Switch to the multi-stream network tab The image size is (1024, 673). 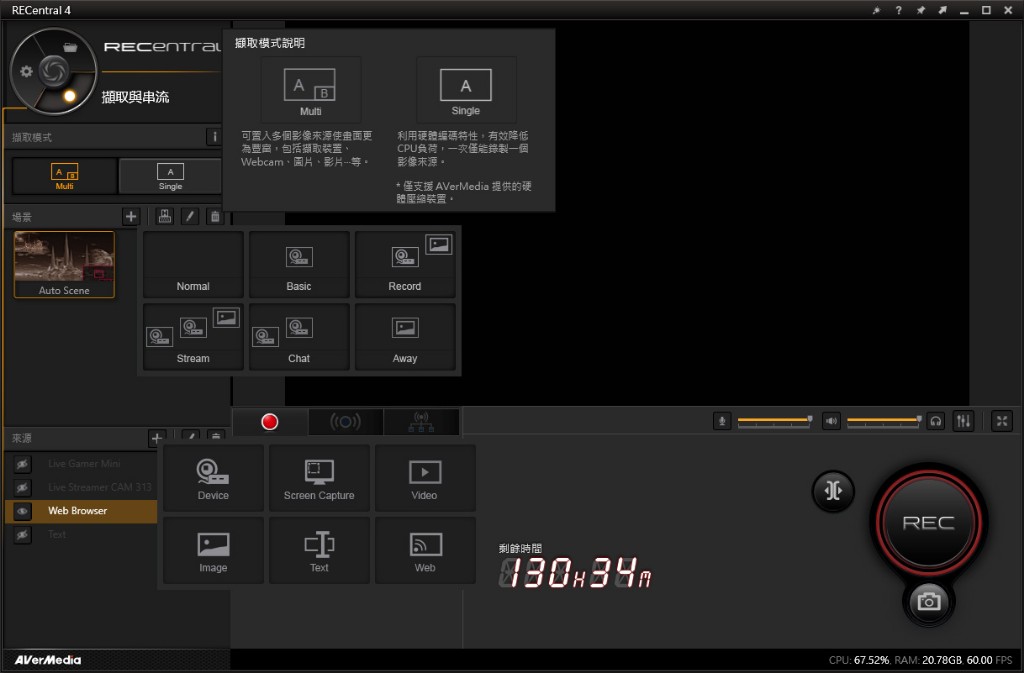coord(421,422)
